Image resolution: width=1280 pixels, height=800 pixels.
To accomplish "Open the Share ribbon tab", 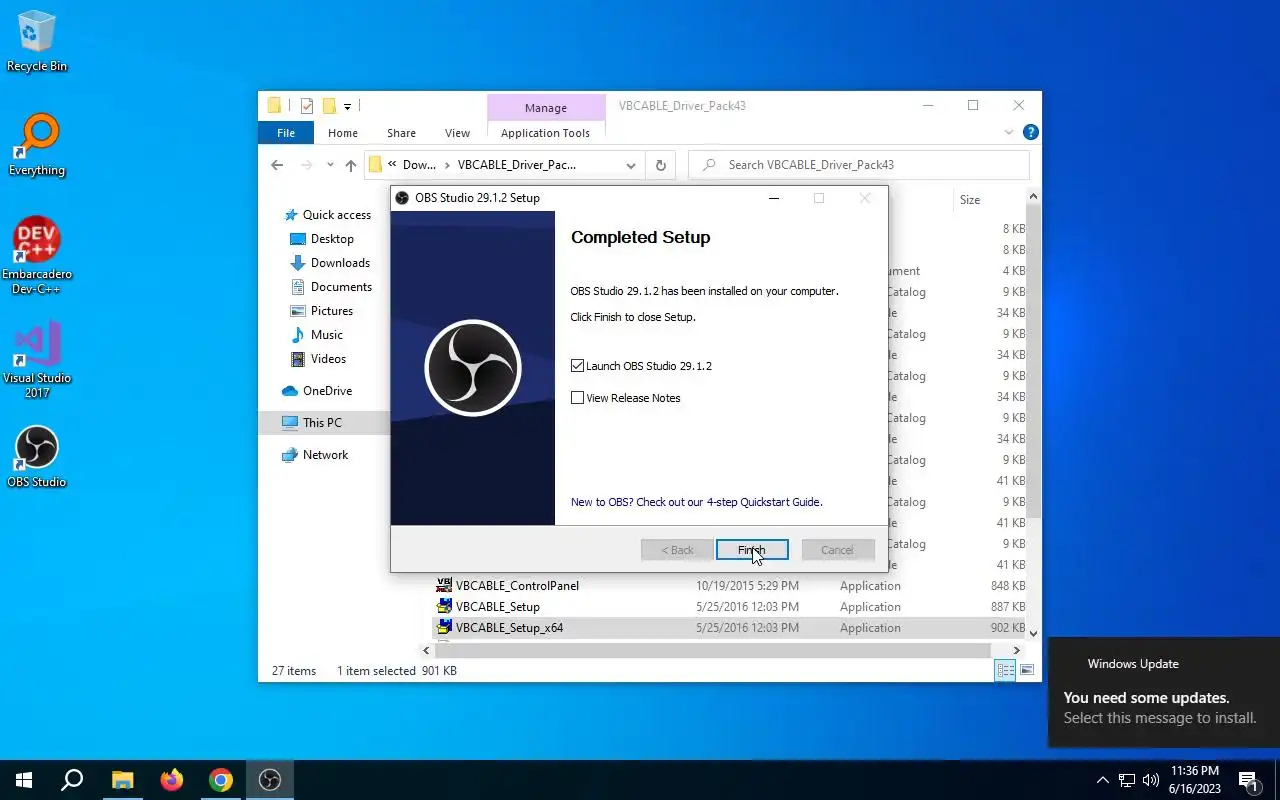I will pyautogui.click(x=401, y=133).
